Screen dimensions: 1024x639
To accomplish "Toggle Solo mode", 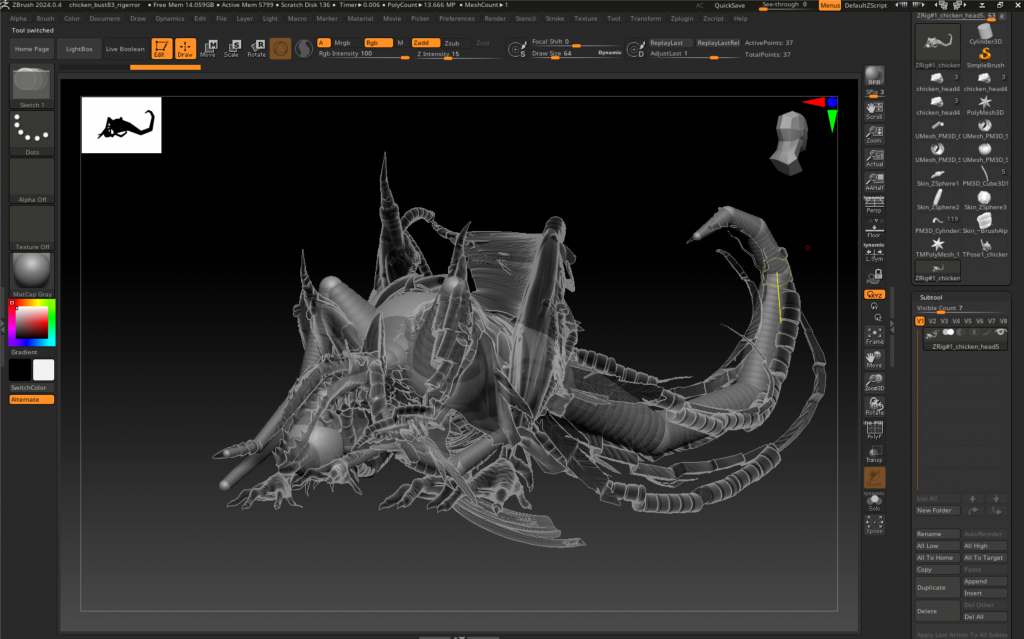I will [874, 501].
